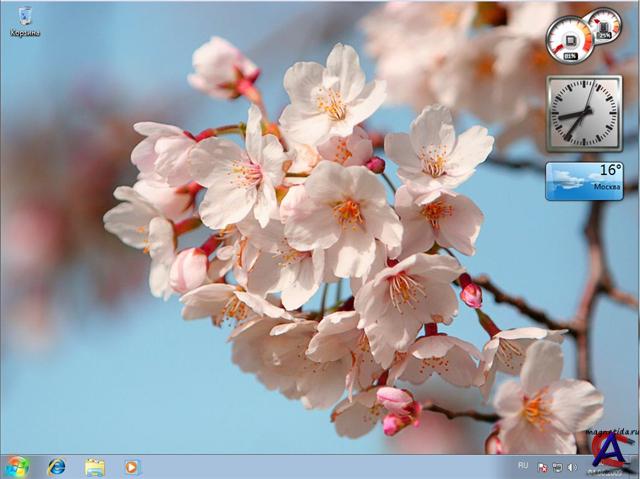Open the Windows Start menu orb
The height and width of the screenshot is (479, 640).
pyautogui.click(x=17, y=467)
